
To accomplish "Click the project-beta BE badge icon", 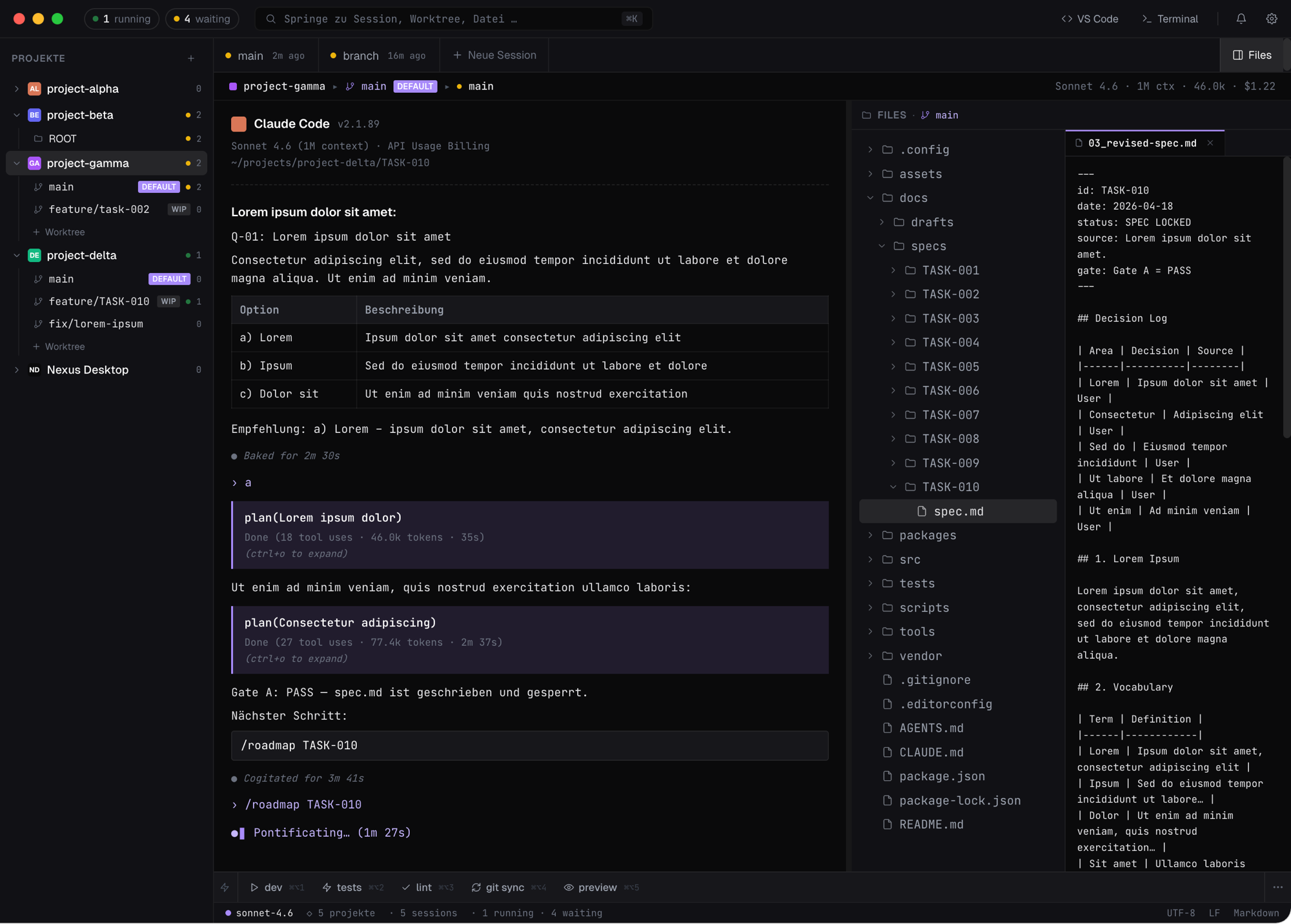I will (34, 115).
